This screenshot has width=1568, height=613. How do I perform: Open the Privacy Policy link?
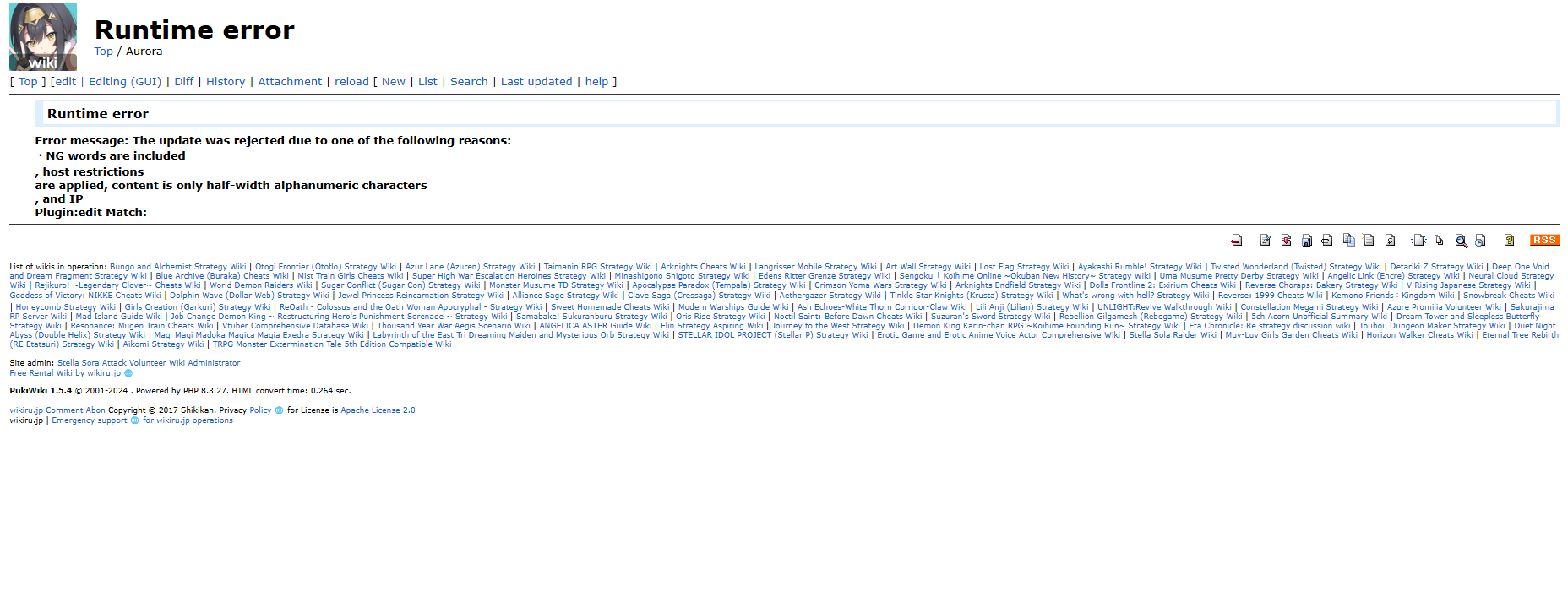point(260,410)
